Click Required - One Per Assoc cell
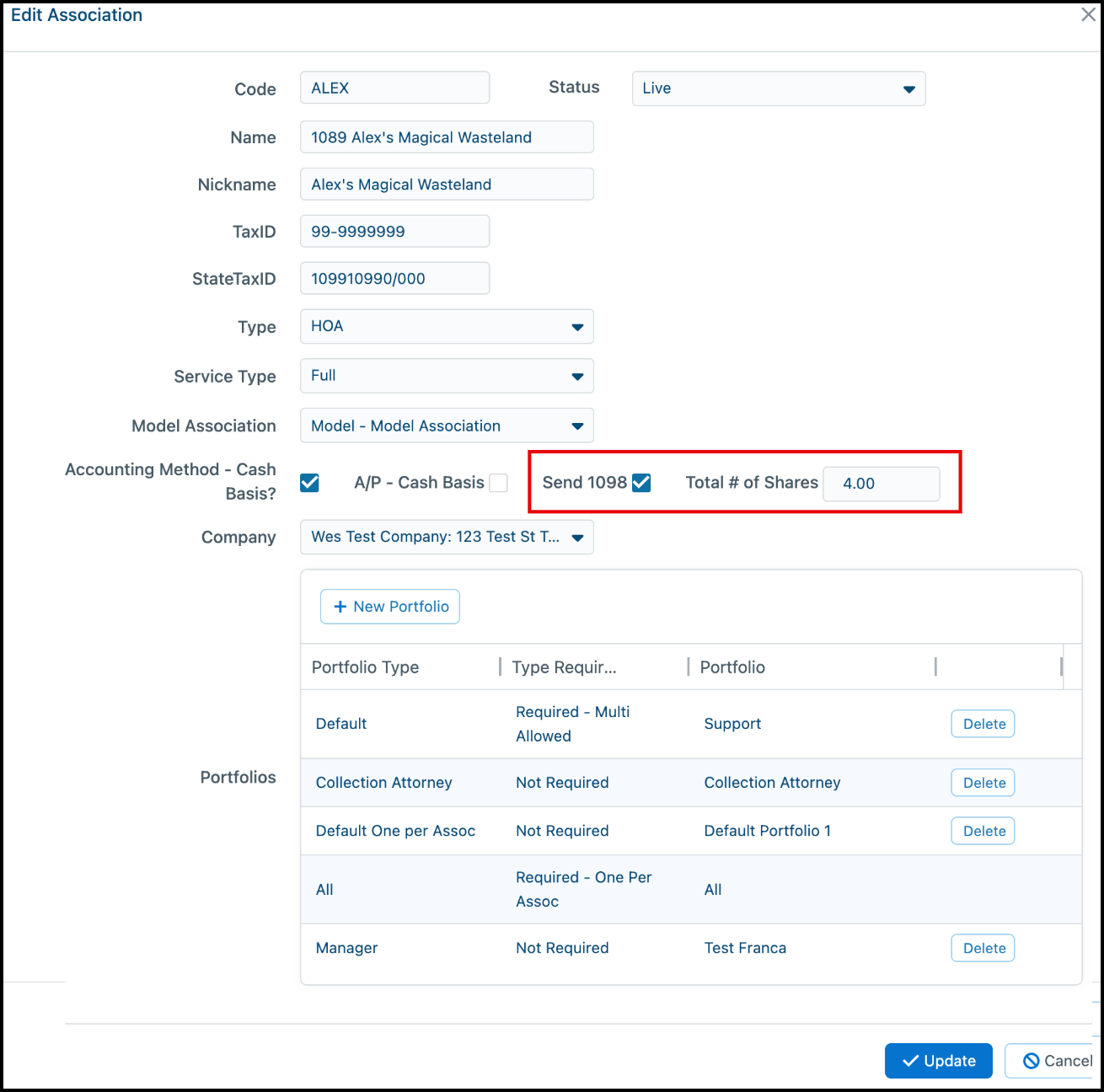 click(584, 889)
